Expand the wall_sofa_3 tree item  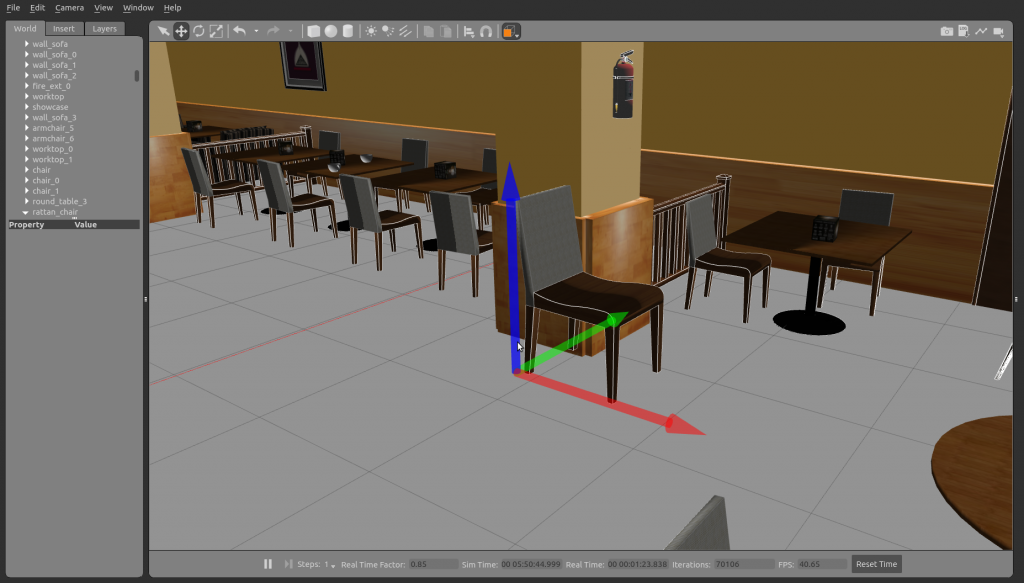[27, 117]
